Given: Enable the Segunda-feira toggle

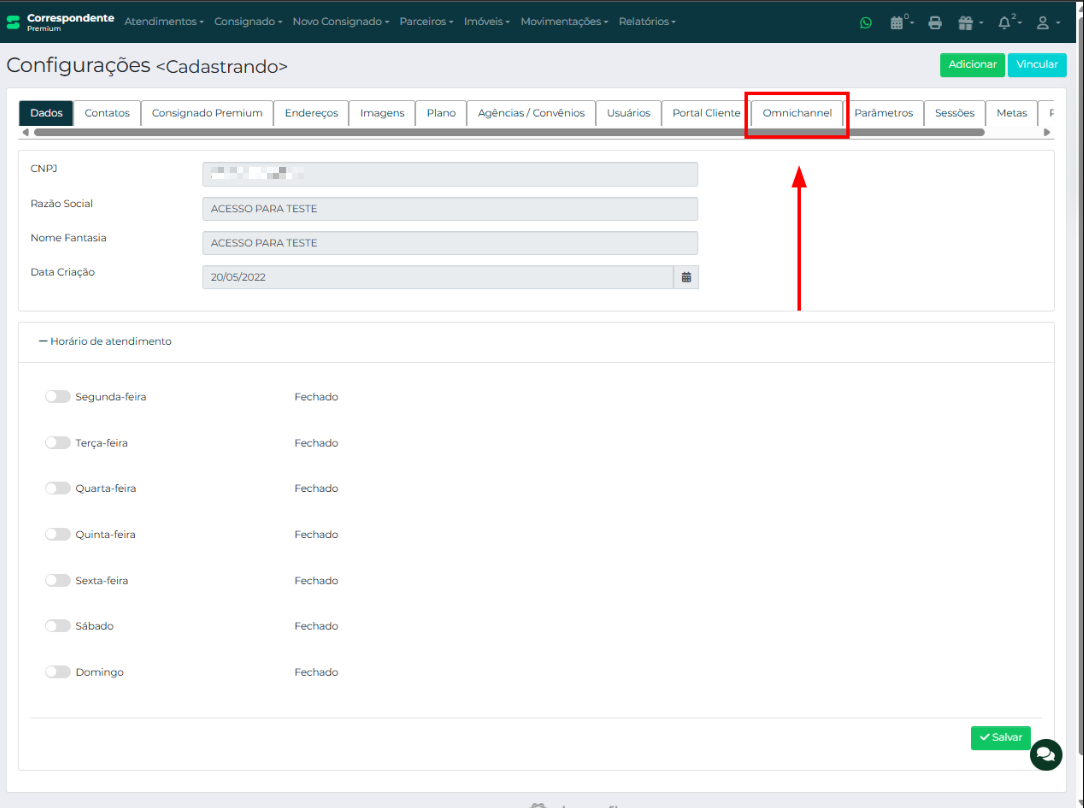Looking at the screenshot, I should 57,397.
